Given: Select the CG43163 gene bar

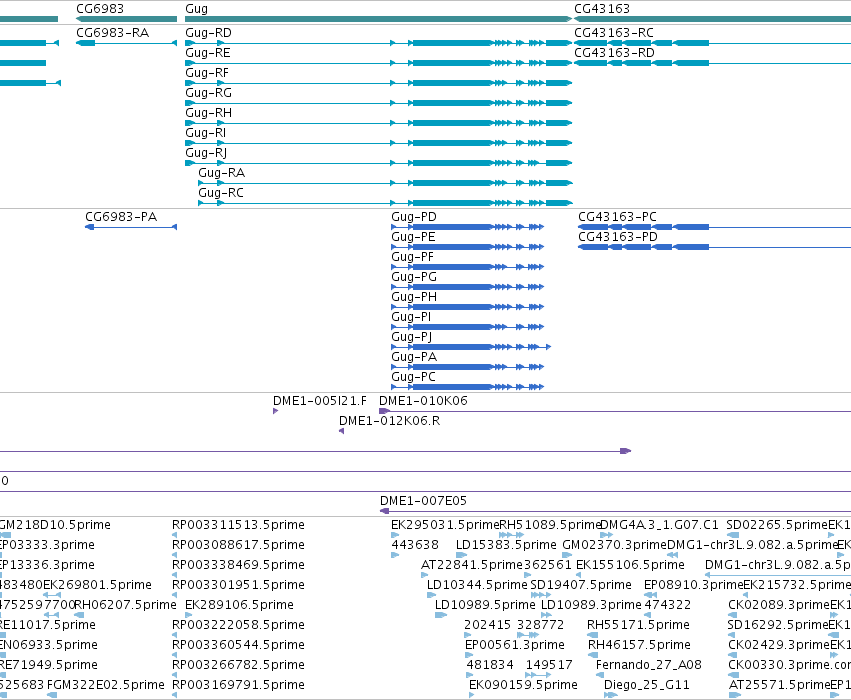Looking at the screenshot, I should tap(713, 19).
